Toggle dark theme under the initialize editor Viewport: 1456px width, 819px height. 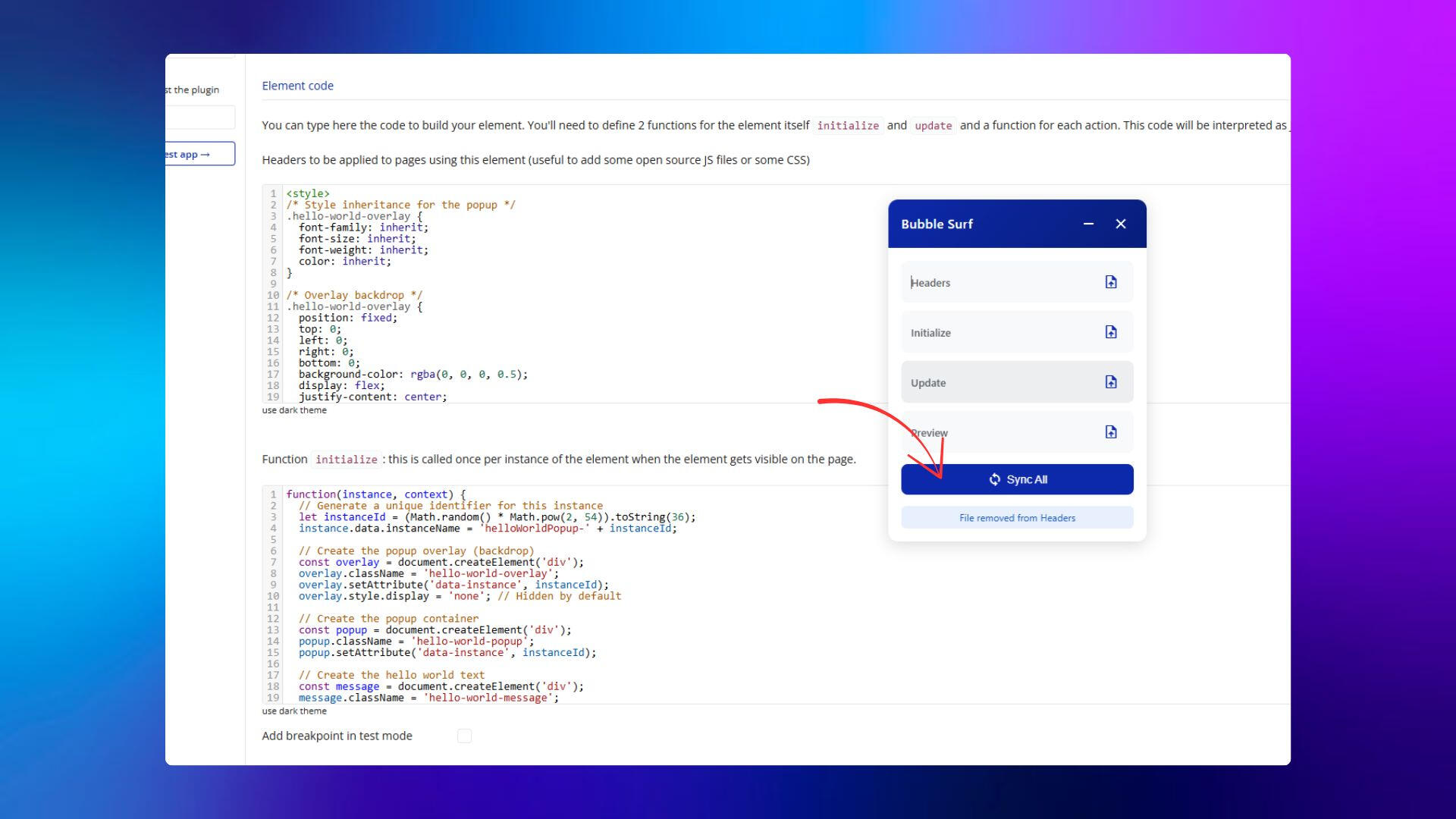click(294, 711)
